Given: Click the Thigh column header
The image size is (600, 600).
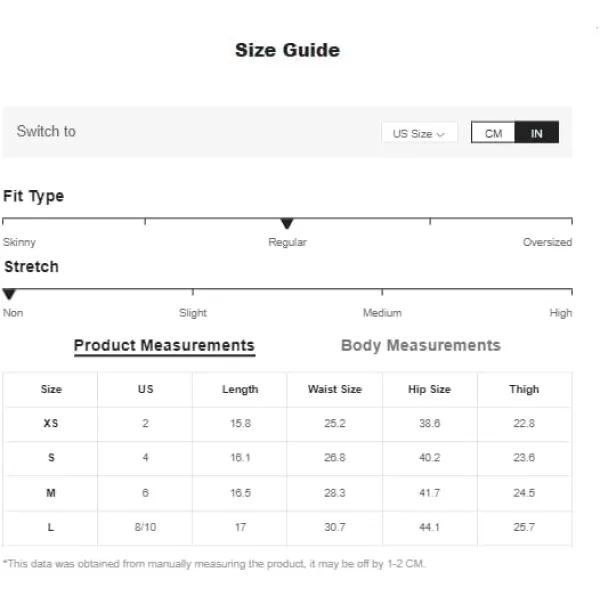Looking at the screenshot, I should click(x=524, y=389).
